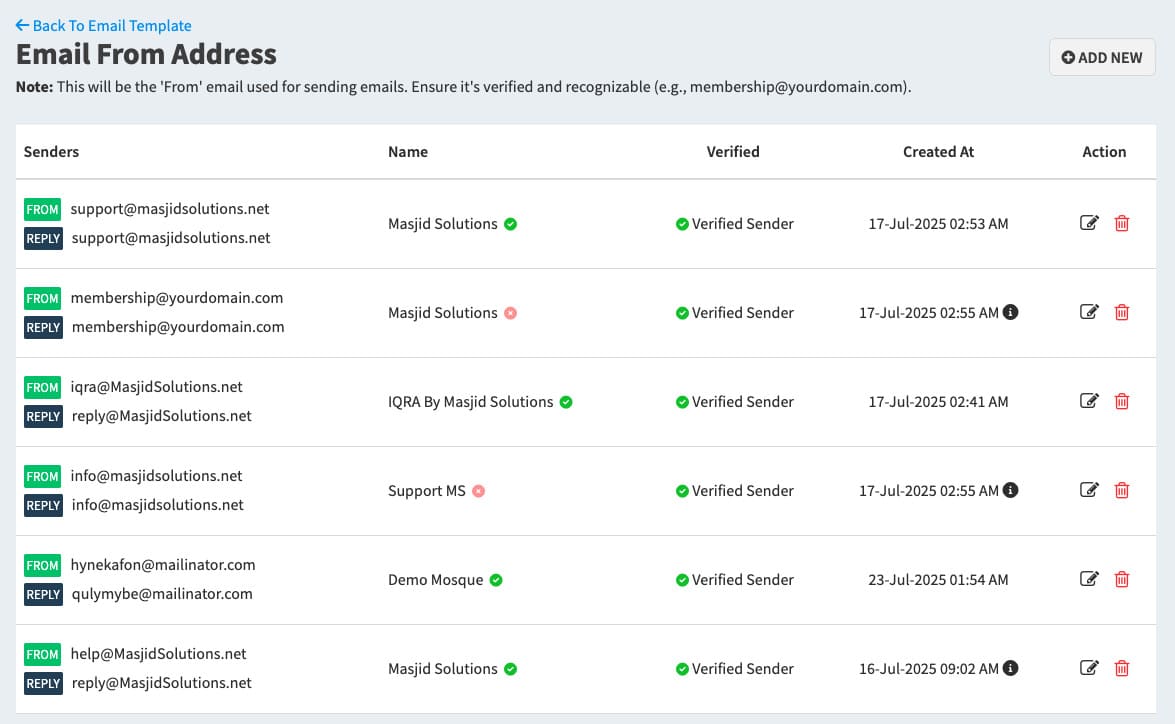Image resolution: width=1175 pixels, height=724 pixels.
Task: Click green check beside Demo Mosque
Action: coord(496,580)
